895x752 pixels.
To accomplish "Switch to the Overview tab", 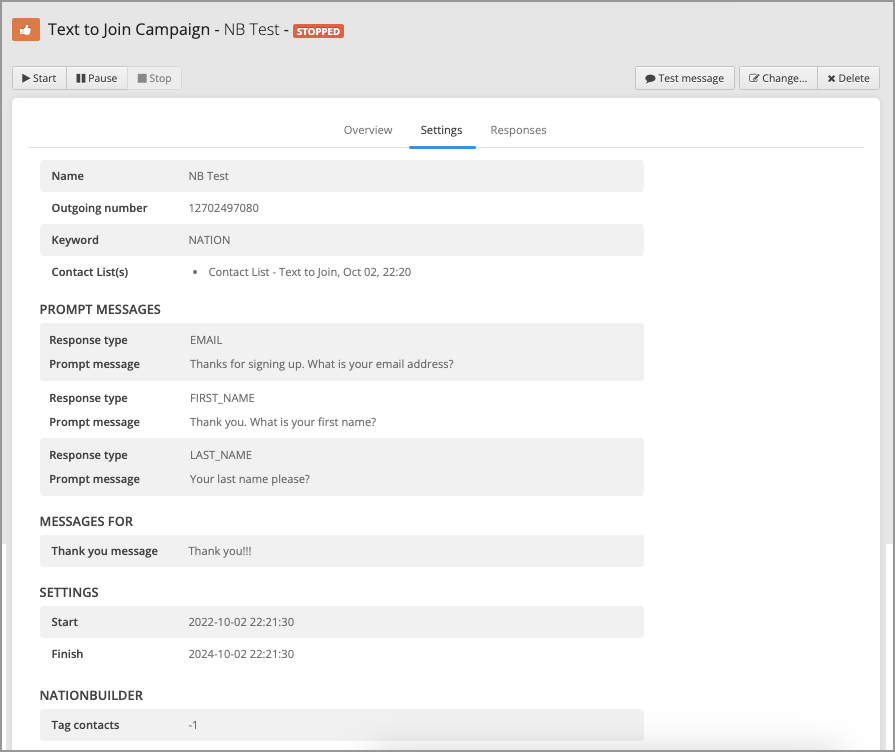I will tap(368, 130).
